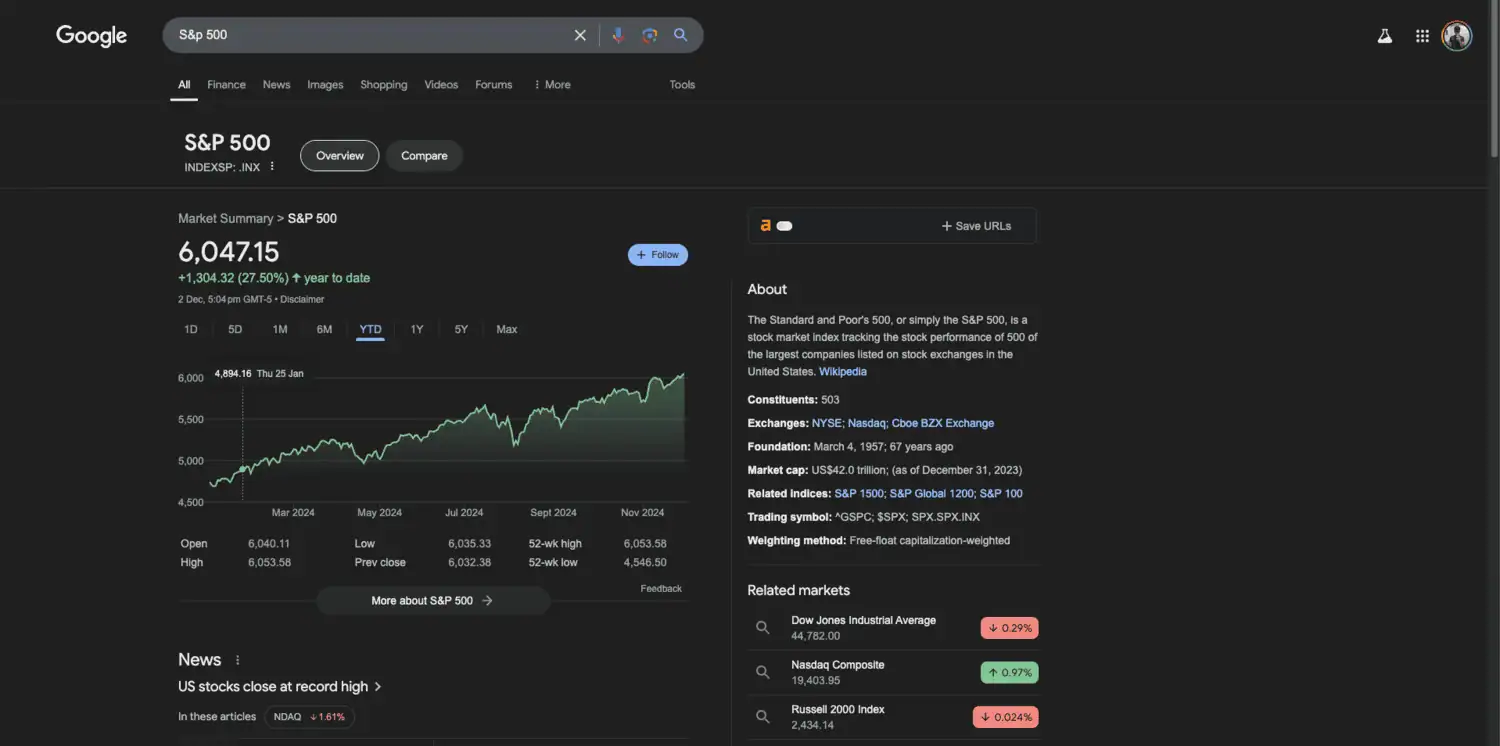Viewport: 1500px width, 746px height.
Task: Select the All results tab
Action: [184, 85]
